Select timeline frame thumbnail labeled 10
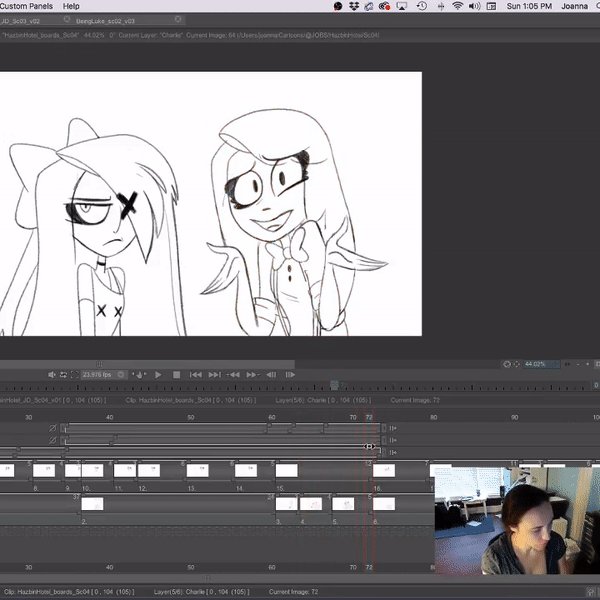 tap(92, 470)
